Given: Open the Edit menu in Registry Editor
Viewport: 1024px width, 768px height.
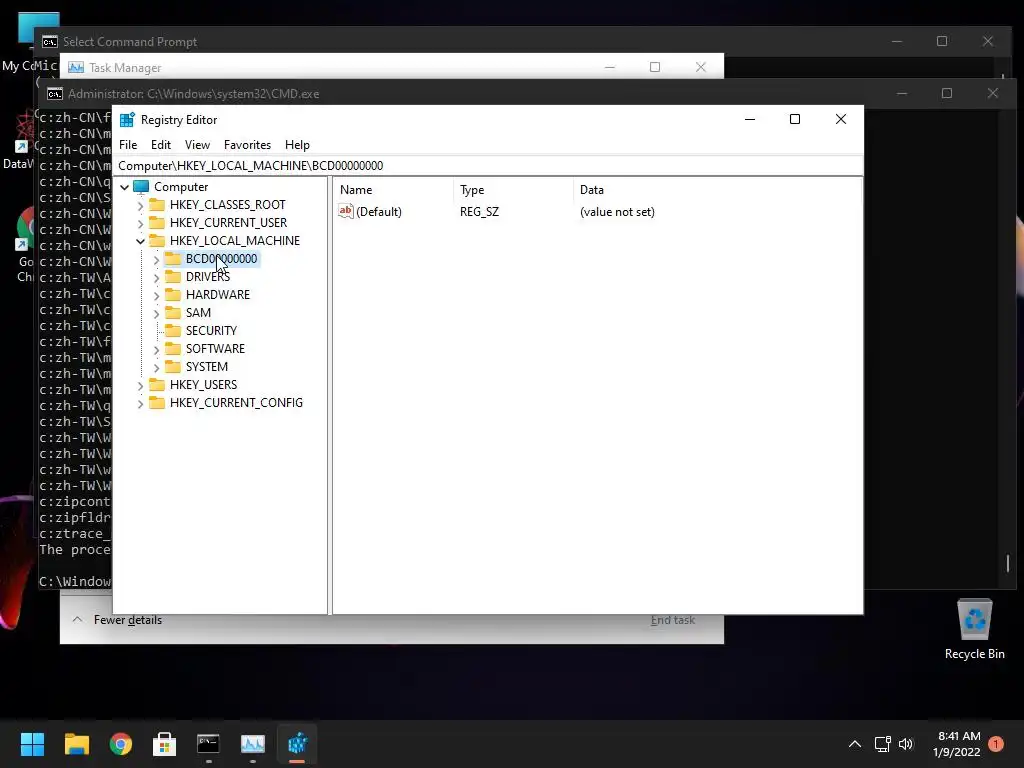Looking at the screenshot, I should [x=161, y=145].
